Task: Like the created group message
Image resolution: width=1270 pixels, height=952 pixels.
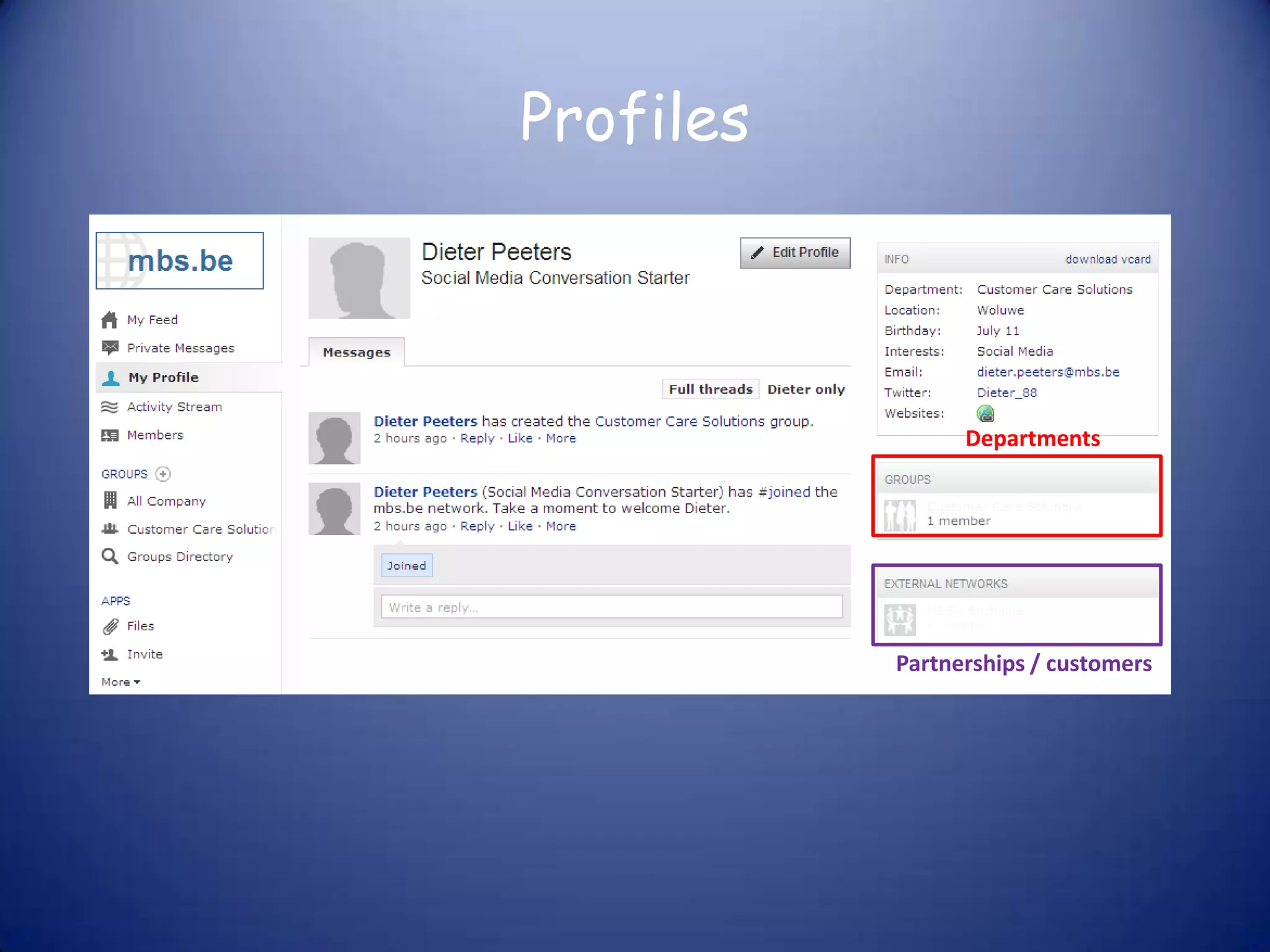Action: click(520, 438)
